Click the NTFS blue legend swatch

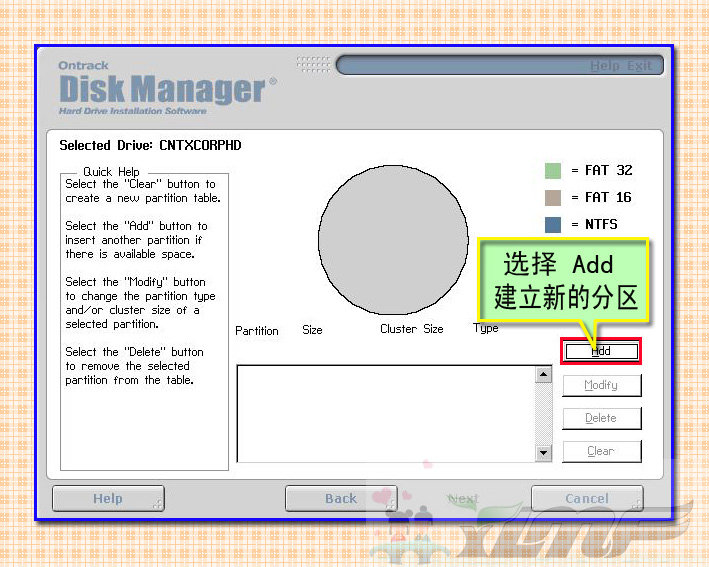553,225
